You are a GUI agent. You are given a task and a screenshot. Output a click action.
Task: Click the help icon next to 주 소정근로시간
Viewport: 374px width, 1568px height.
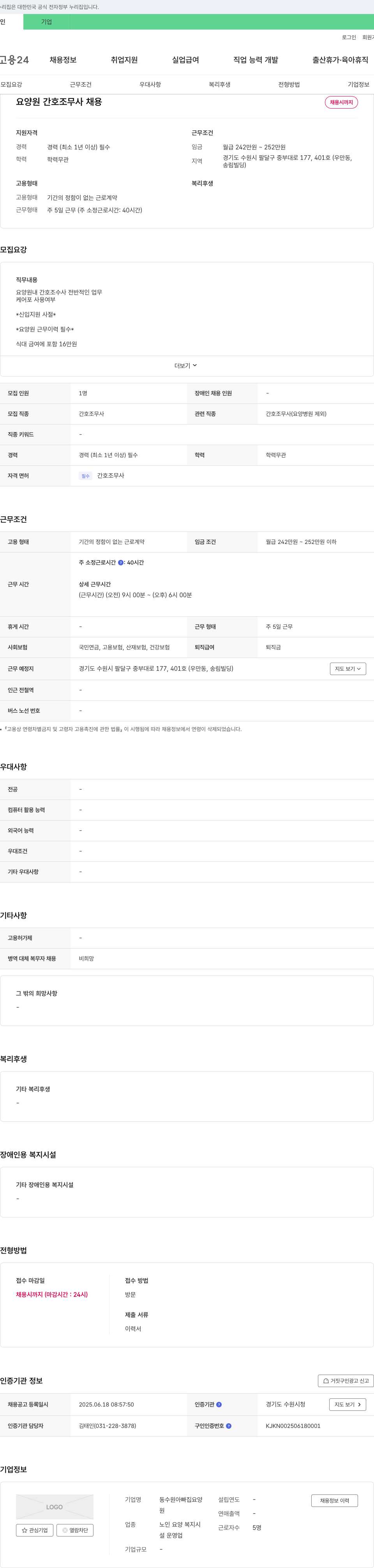point(121,563)
